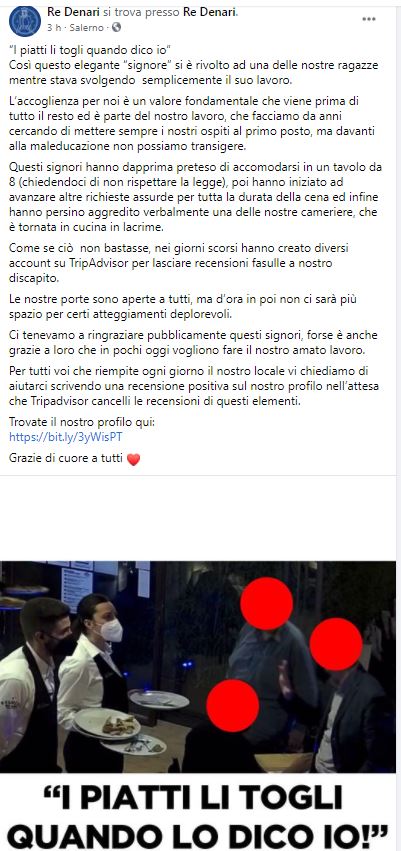Click the paragraph starting "Questi signori hanno"

195,206
